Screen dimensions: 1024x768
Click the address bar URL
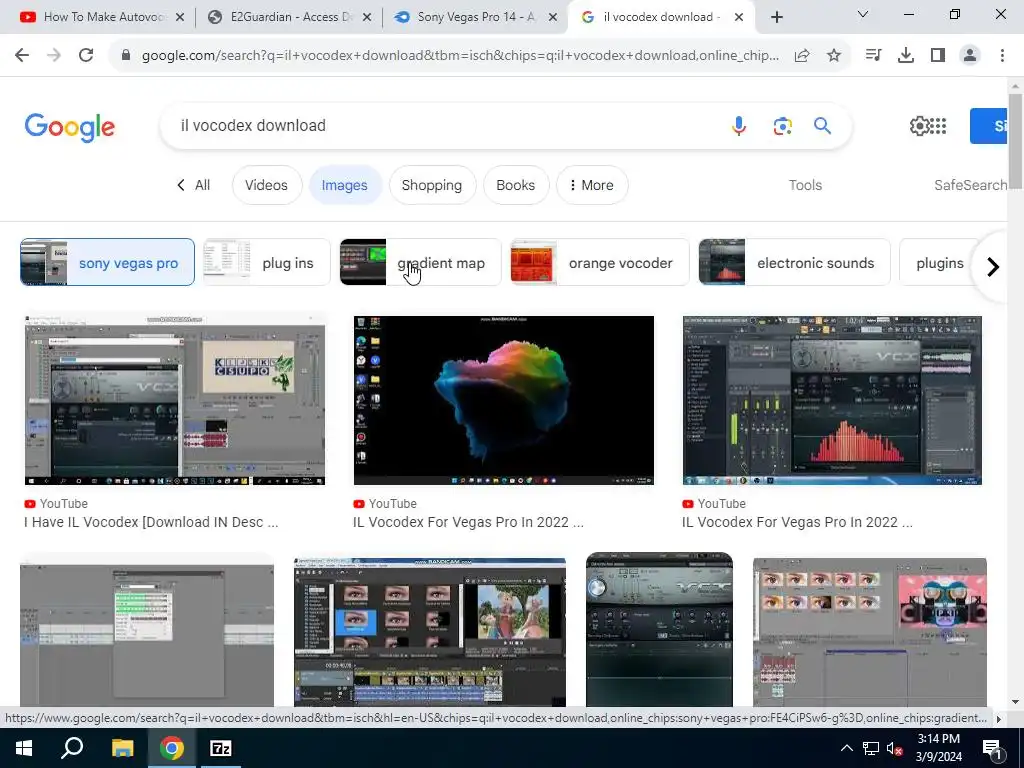460,56
